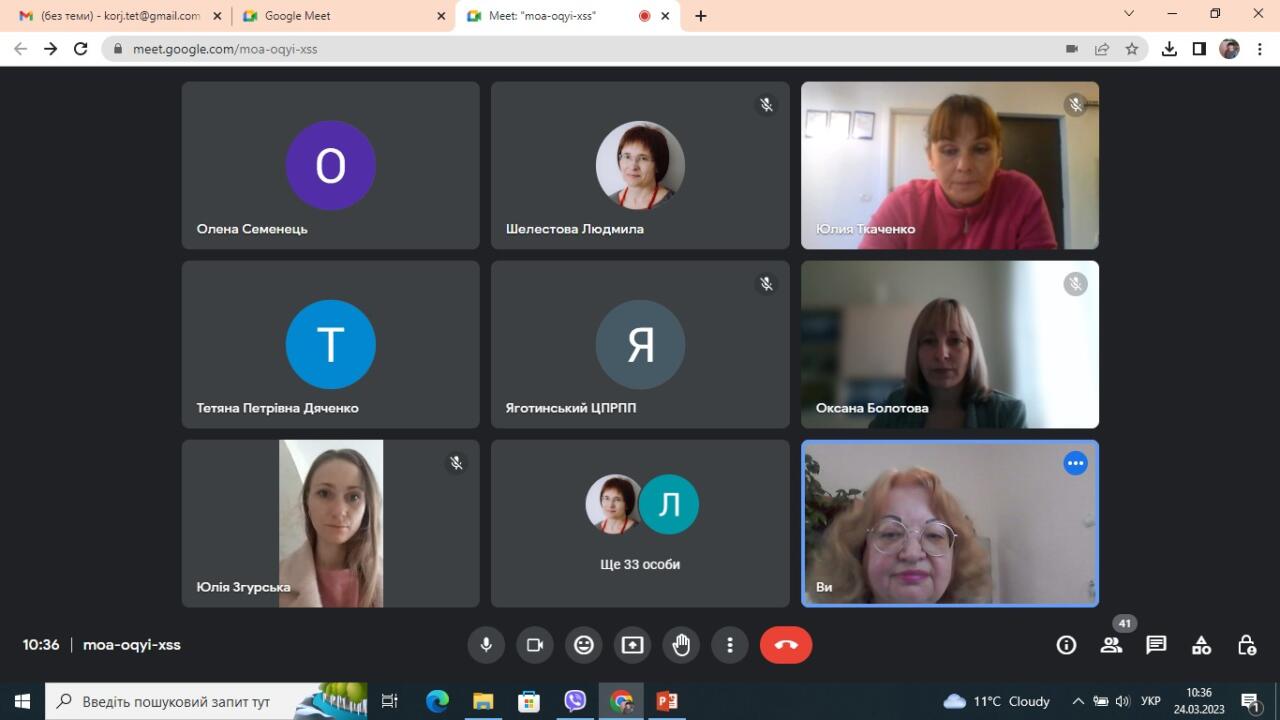Open PowerPoint from taskbar

click(667, 701)
